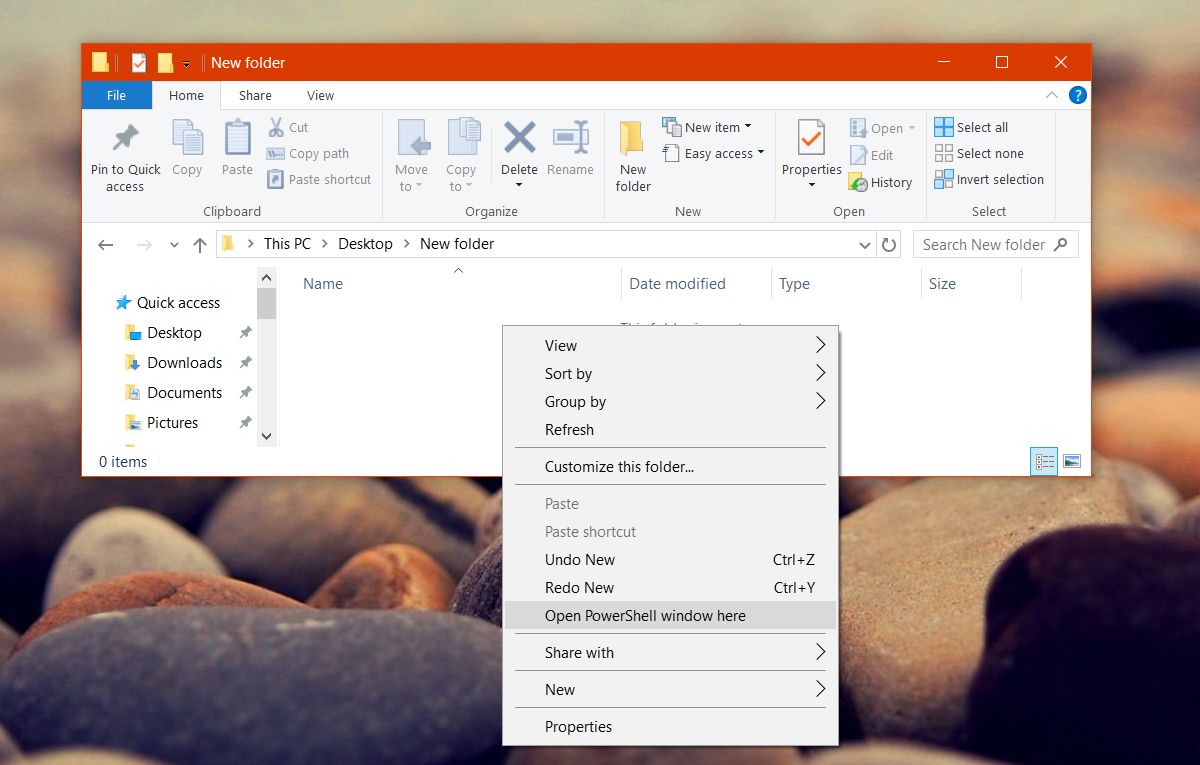Switch to large thumbnails view in status bar
Viewport: 1200px width, 765px height.
1070,461
